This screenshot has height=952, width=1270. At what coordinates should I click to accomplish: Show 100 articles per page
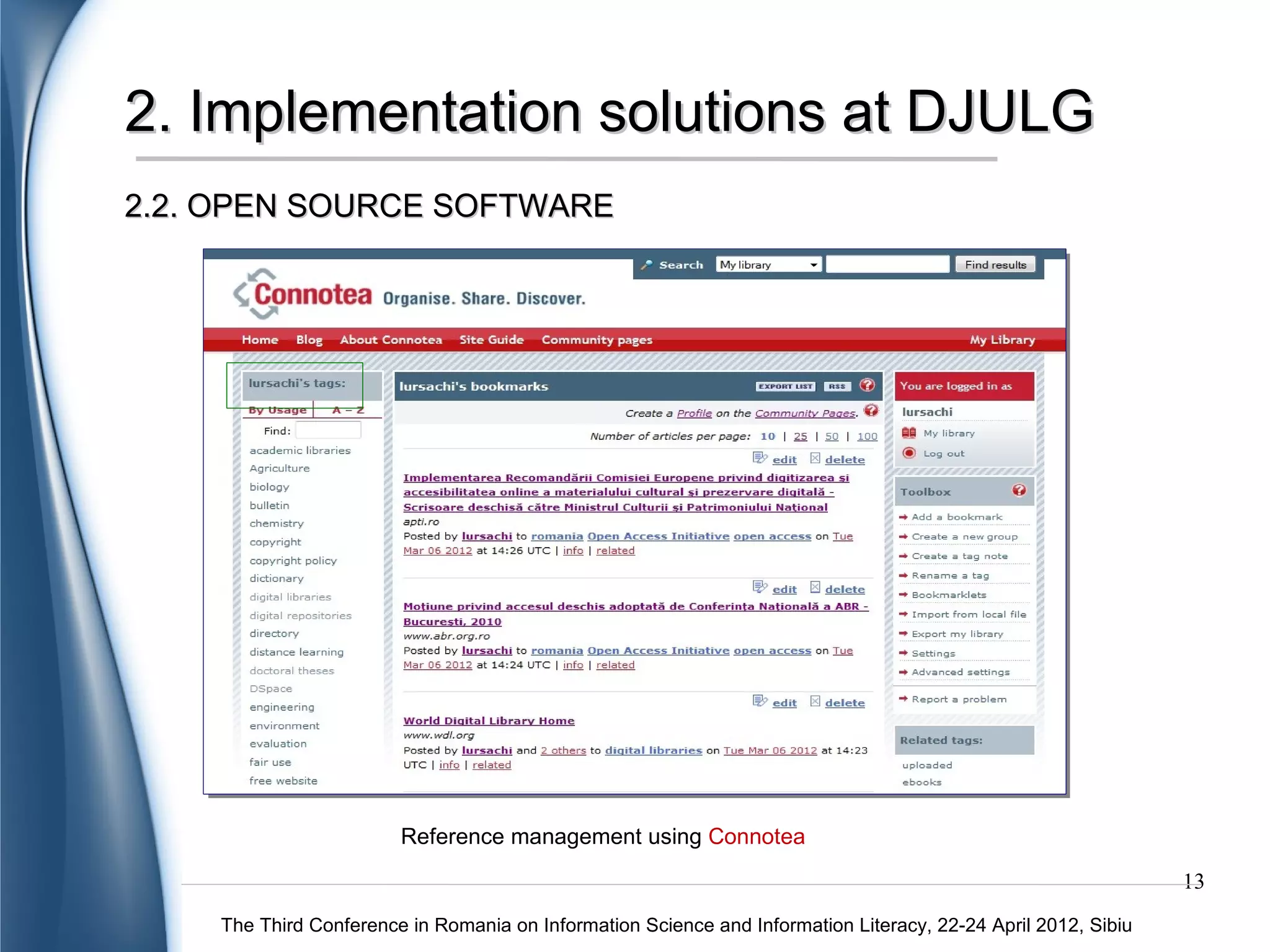point(867,436)
